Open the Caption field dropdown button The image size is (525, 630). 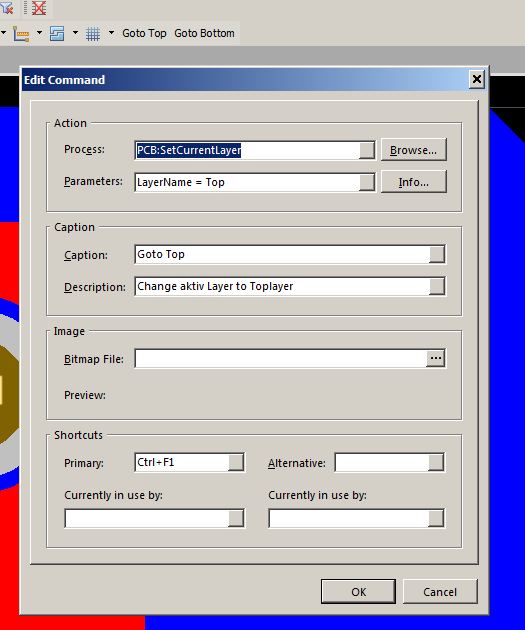[x=437, y=254]
